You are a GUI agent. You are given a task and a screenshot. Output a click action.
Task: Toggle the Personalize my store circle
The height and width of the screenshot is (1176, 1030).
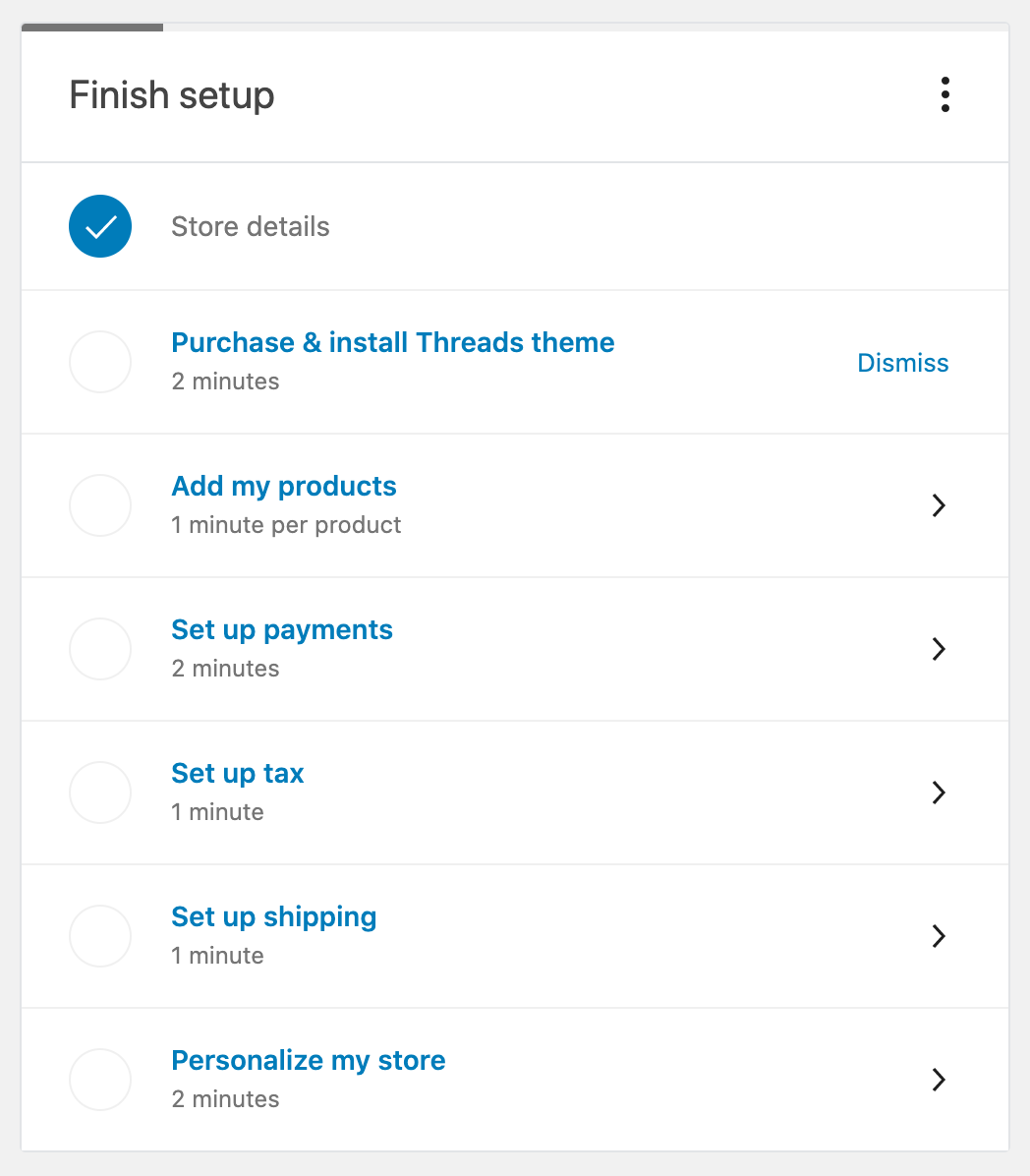(x=100, y=1080)
